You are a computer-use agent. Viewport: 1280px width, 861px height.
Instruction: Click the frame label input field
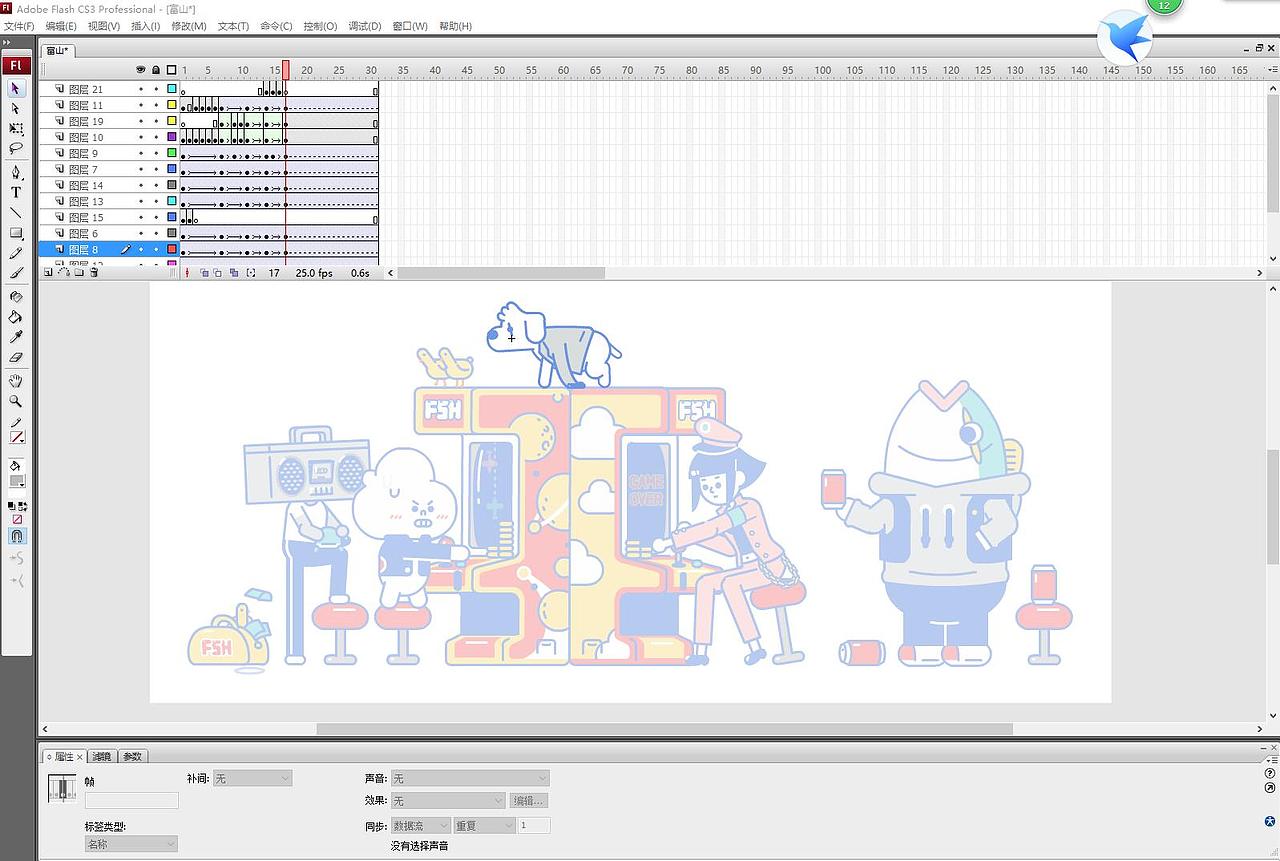coord(132,800)
